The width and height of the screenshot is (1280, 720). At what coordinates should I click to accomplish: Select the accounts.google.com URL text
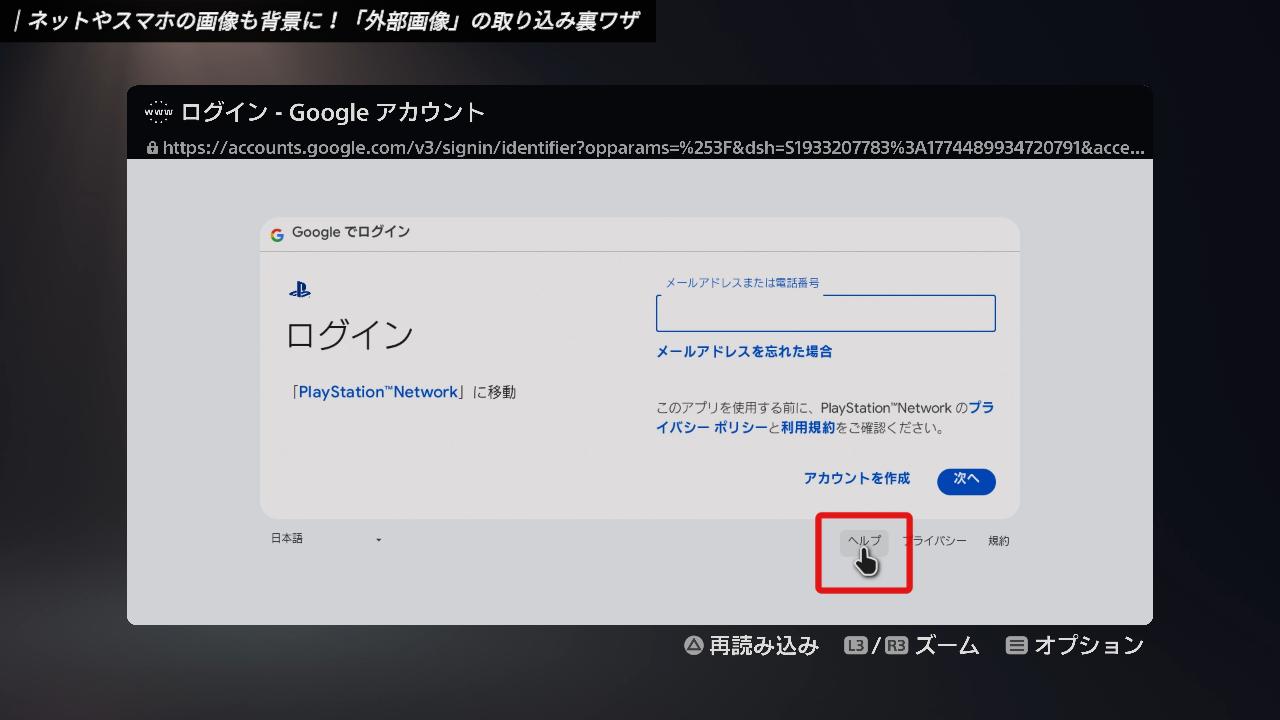[650, 148]
